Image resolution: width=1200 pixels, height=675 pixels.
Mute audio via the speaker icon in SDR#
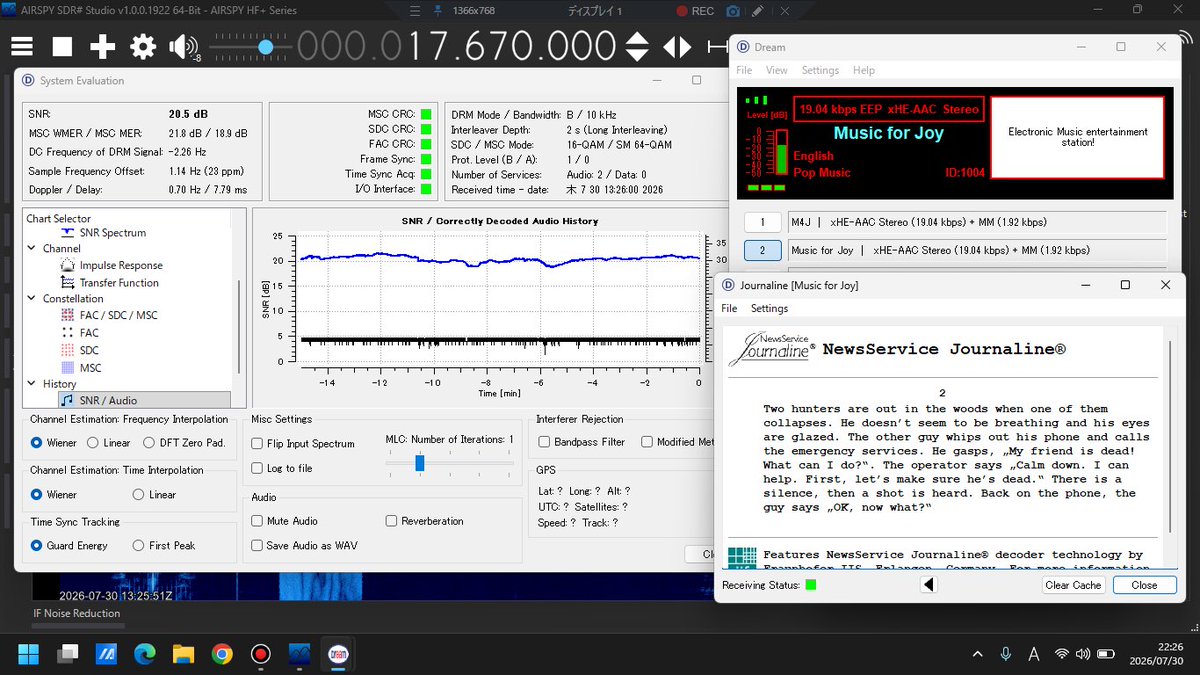[x=183, y=47]
